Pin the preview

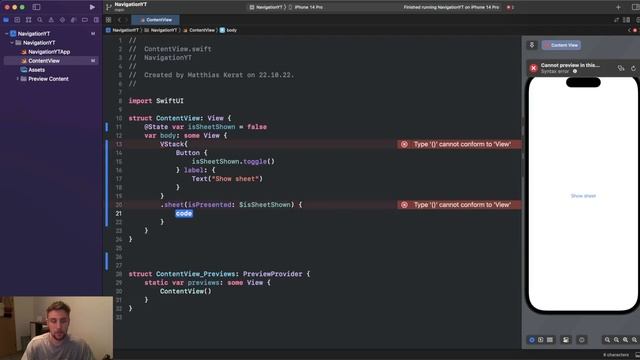(532, 45)
